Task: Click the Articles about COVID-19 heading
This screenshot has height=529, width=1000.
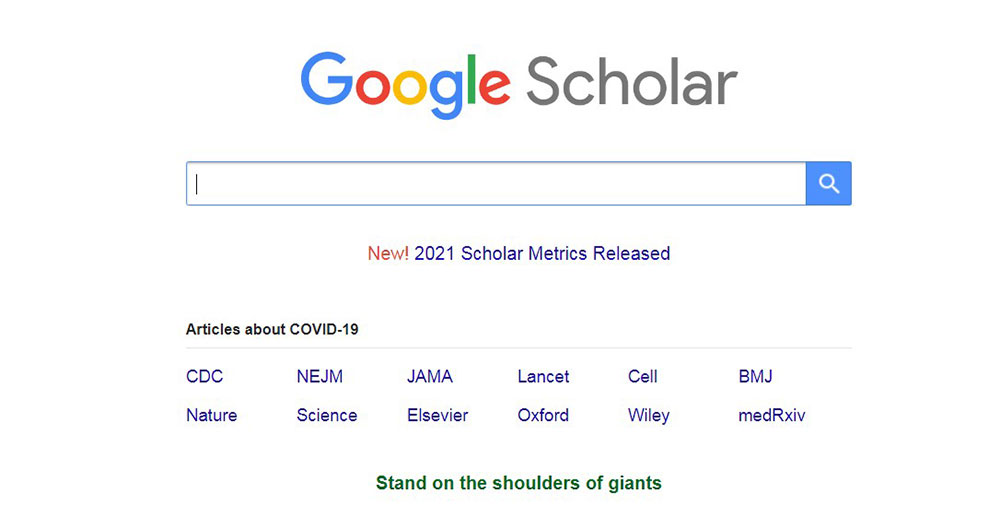Action: tap(272, 329)
